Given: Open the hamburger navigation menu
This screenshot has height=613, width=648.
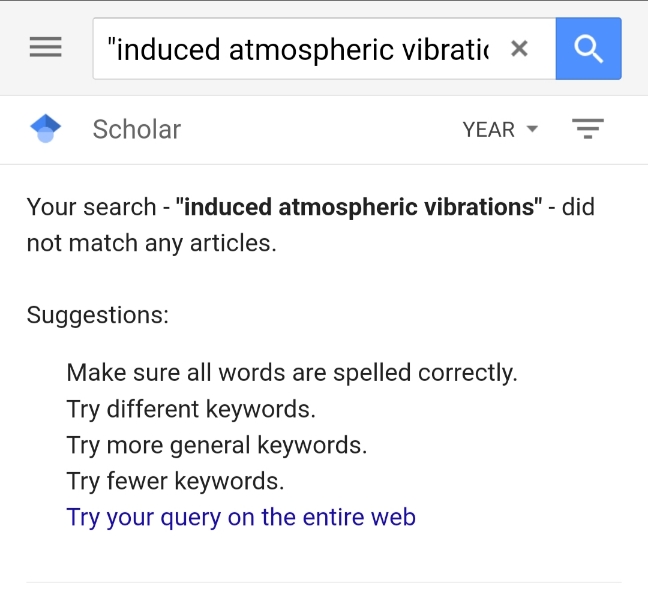Looking at the screenshot, I should (x=46, y=48).
